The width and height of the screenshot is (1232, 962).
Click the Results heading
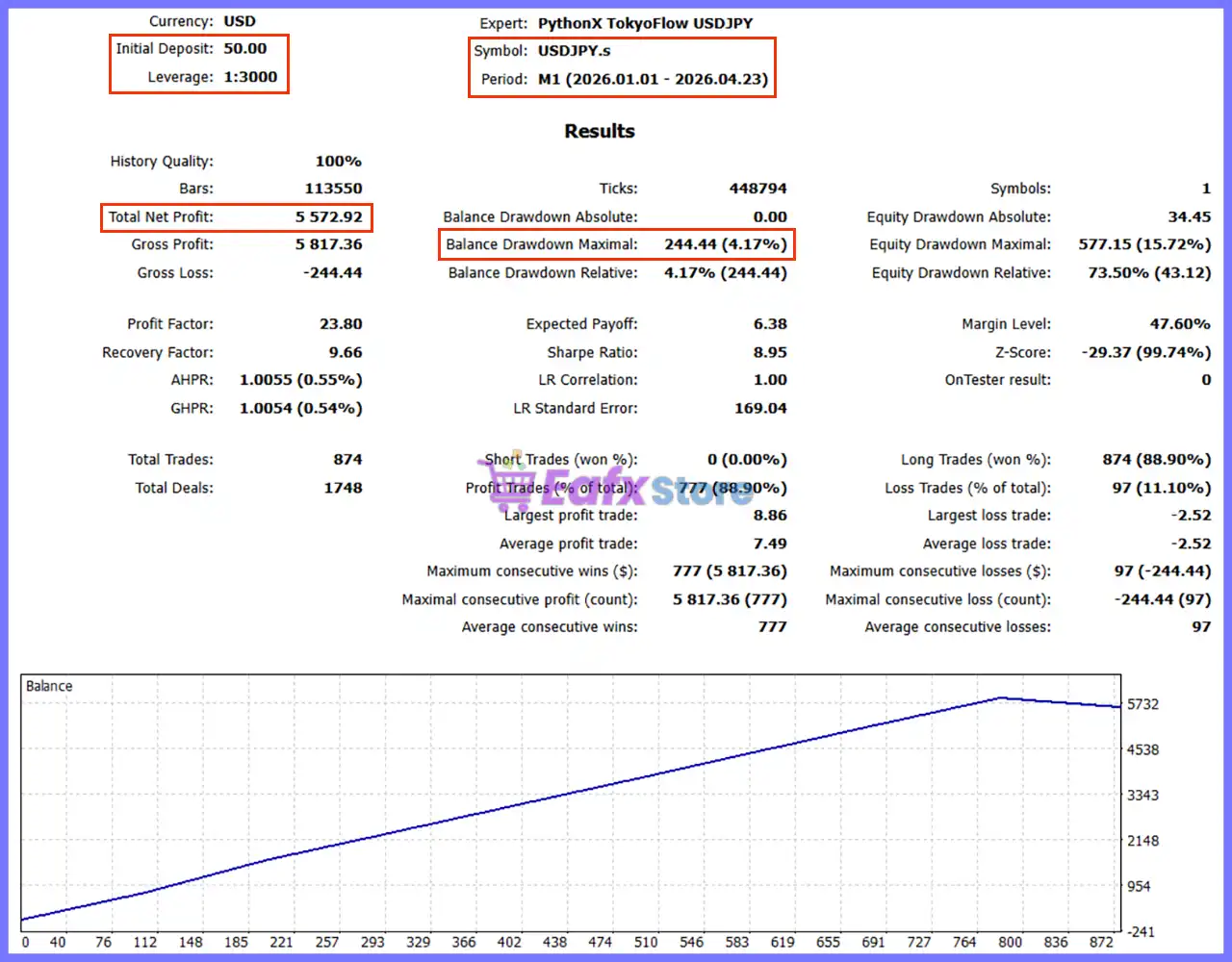click(600, 131)
